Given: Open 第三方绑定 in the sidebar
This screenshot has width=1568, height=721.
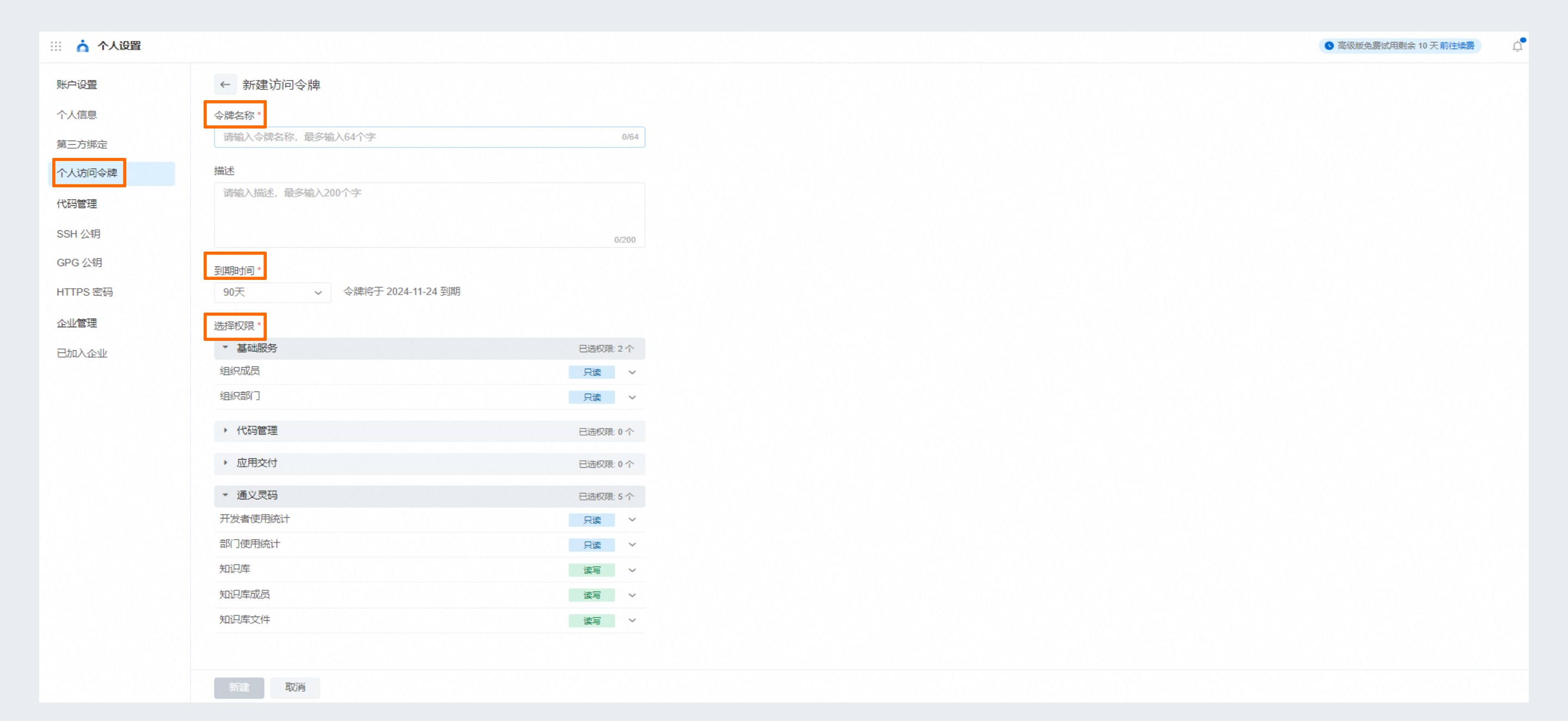Looking at the screenshot, I should coord(82,144).
